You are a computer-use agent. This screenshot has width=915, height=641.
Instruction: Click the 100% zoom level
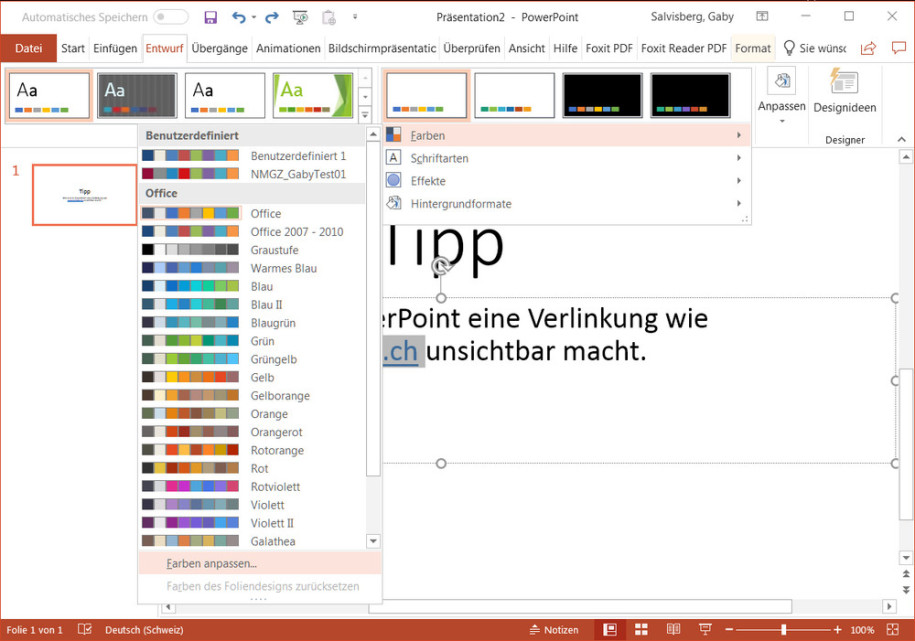pos(862,630)
